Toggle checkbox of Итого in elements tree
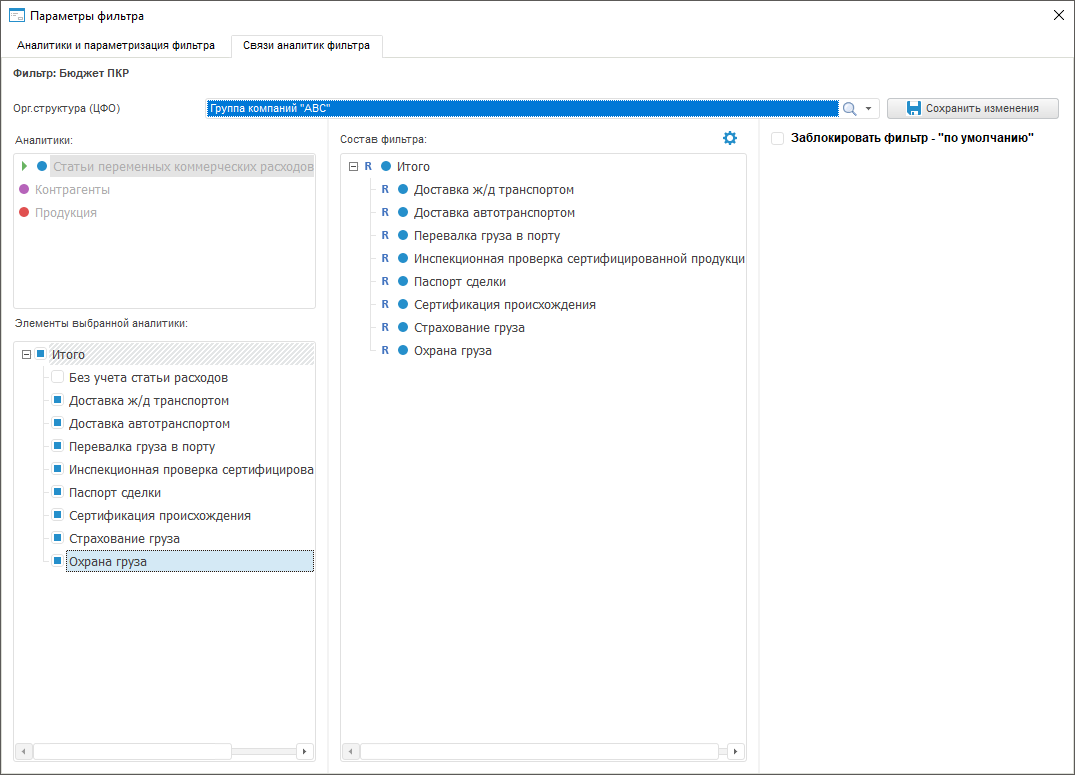Viewport: 1075px width, 775px height. [40, 354]
